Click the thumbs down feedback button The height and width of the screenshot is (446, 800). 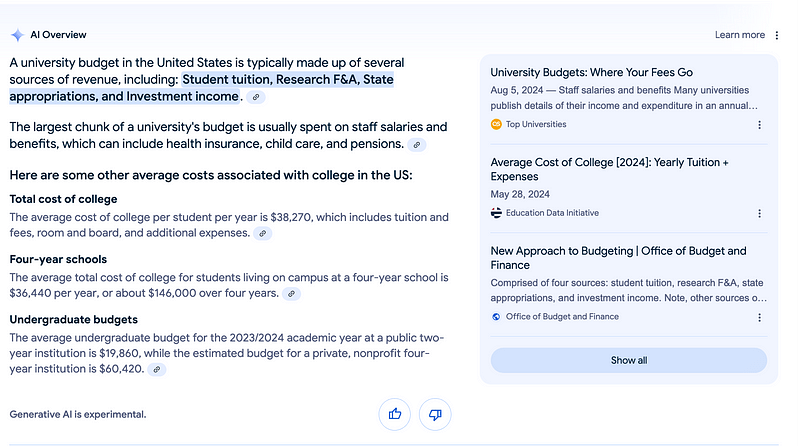point(435,414)
